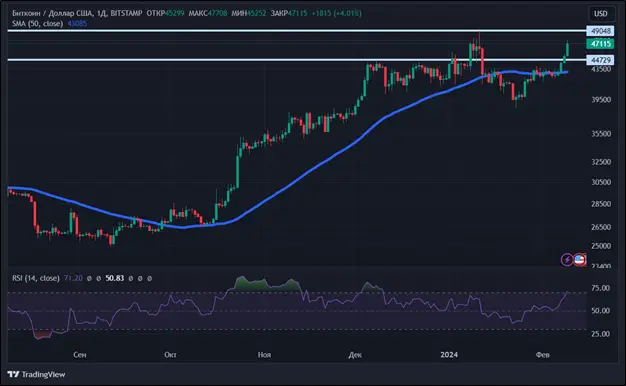Select the SMA (50, close) indicator legend

[x=38, y=24]
